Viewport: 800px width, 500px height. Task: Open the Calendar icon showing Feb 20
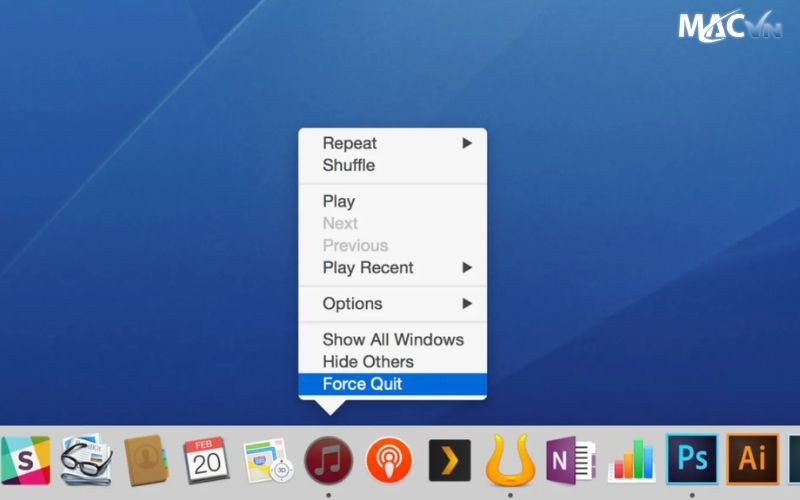pos(207,460)
